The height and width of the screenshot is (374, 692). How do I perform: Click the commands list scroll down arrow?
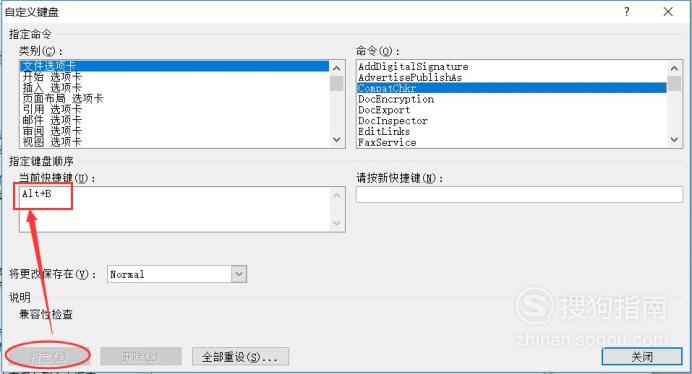pyautogui.click(x=674, y=140)
